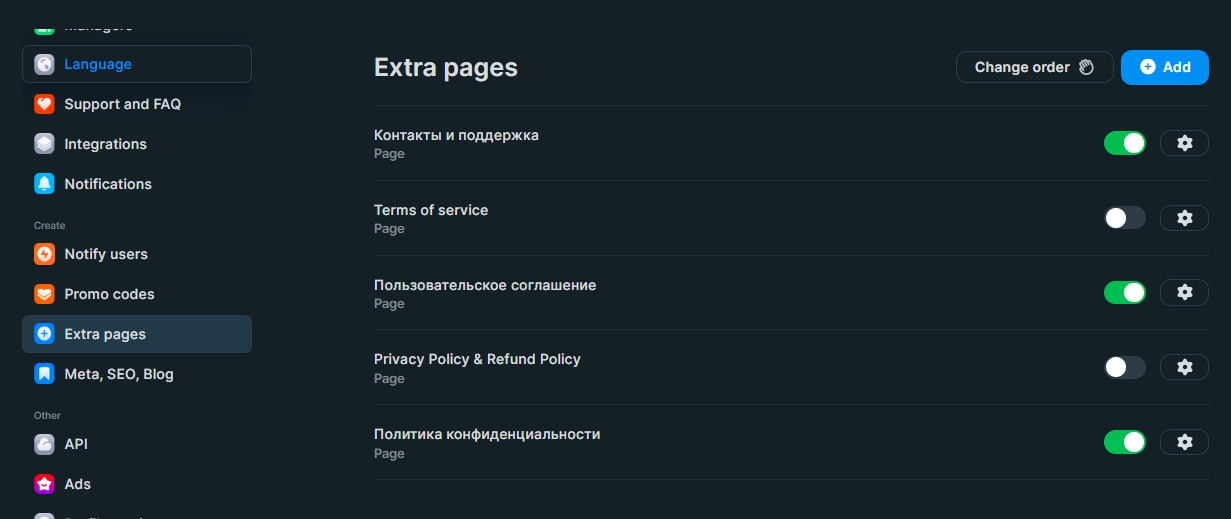
Task: Click the Ads star icon
Action: pos(44,484)
